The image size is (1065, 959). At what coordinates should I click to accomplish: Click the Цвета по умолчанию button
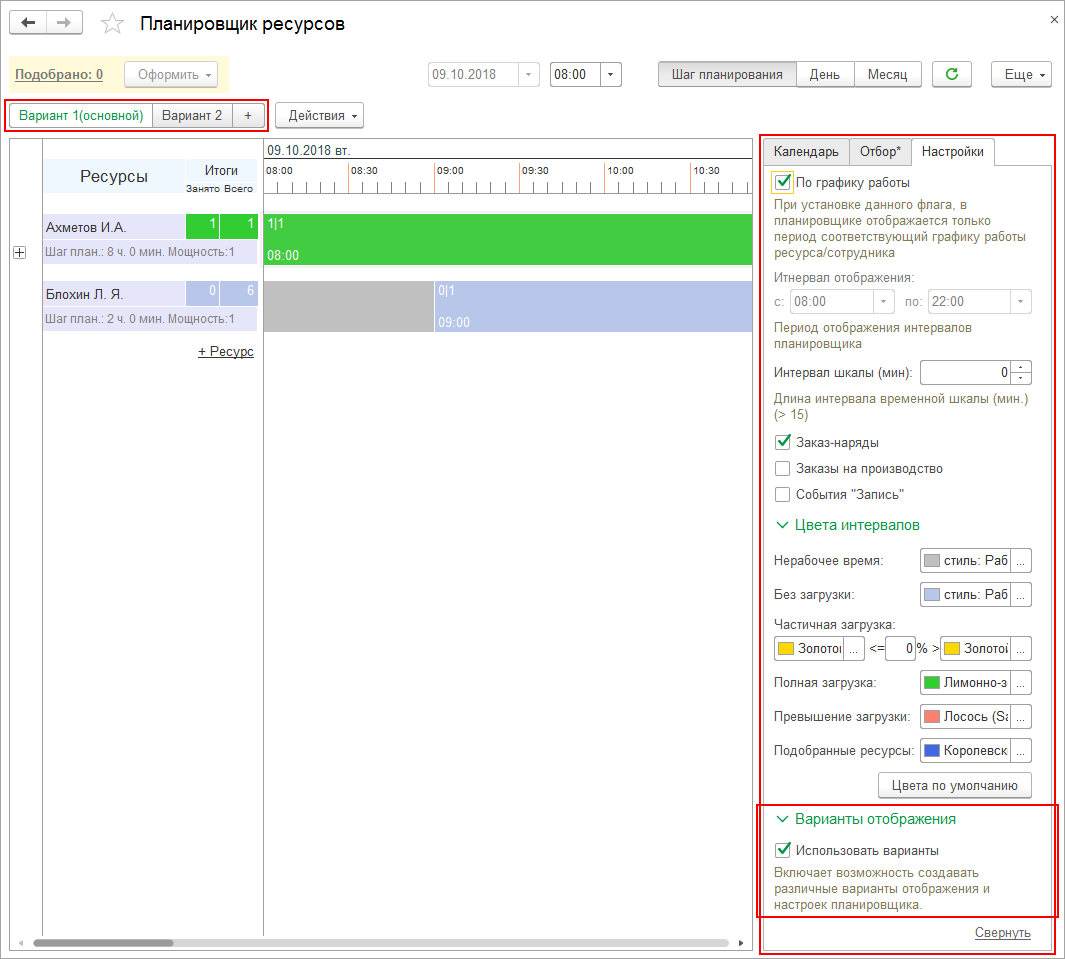pyautogui.click(x=954, y=785)
